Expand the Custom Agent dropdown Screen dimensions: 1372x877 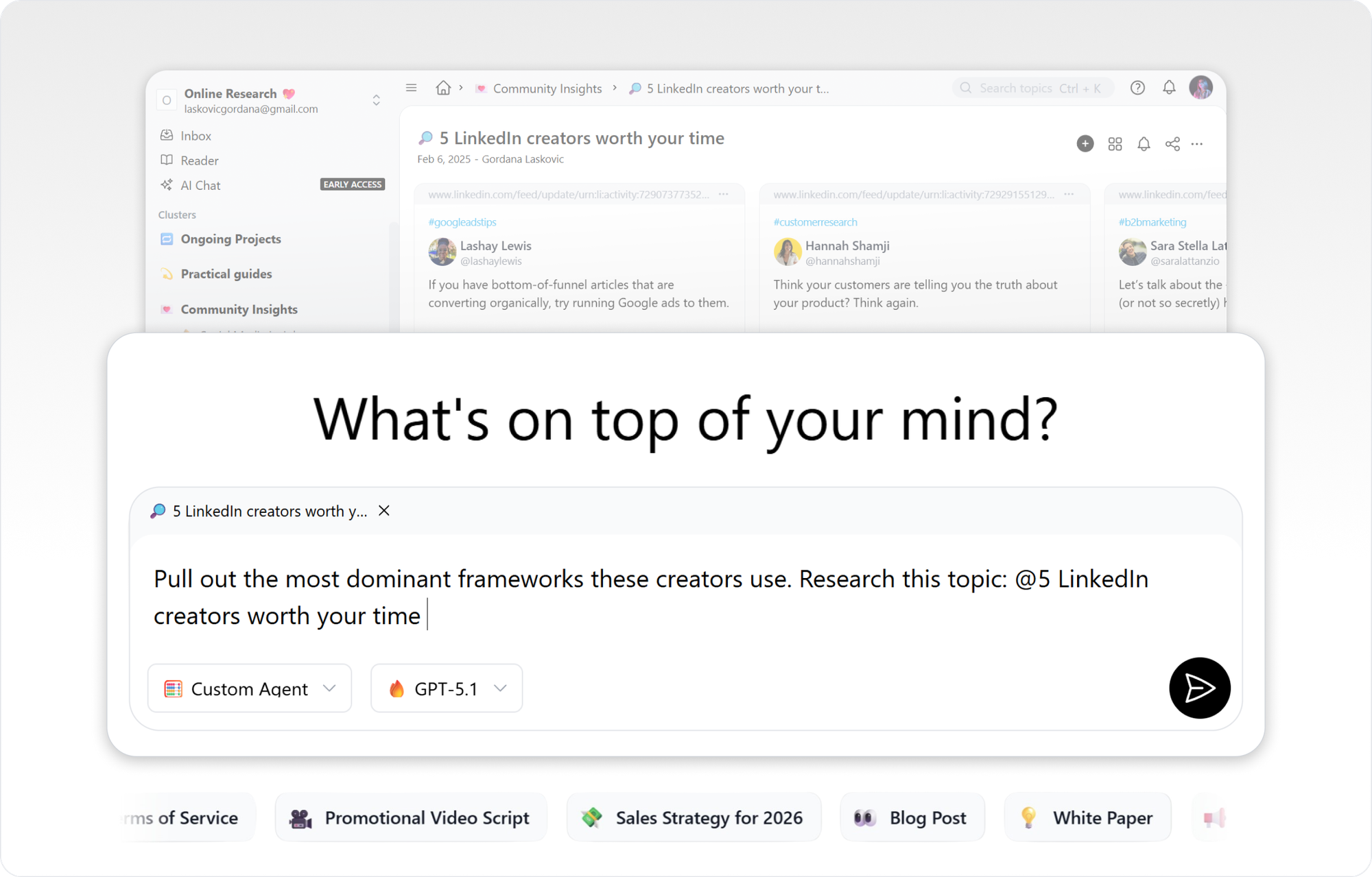pyautogui.click(x=250, y=688)
